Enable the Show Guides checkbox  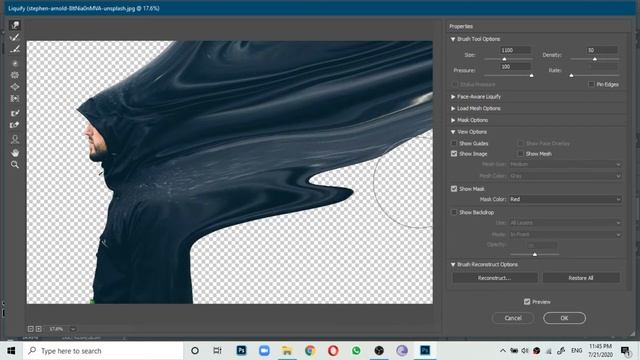click(454, 143)
